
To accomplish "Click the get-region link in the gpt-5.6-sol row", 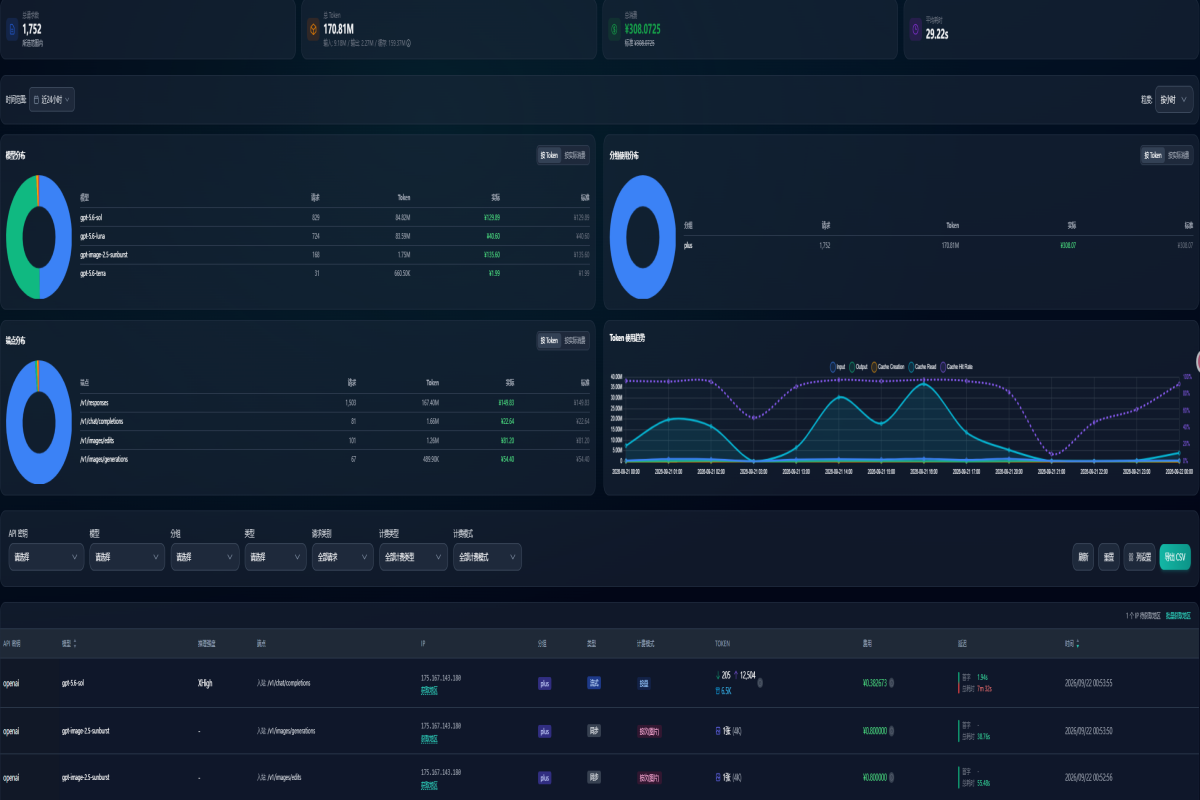I will 429,691.
